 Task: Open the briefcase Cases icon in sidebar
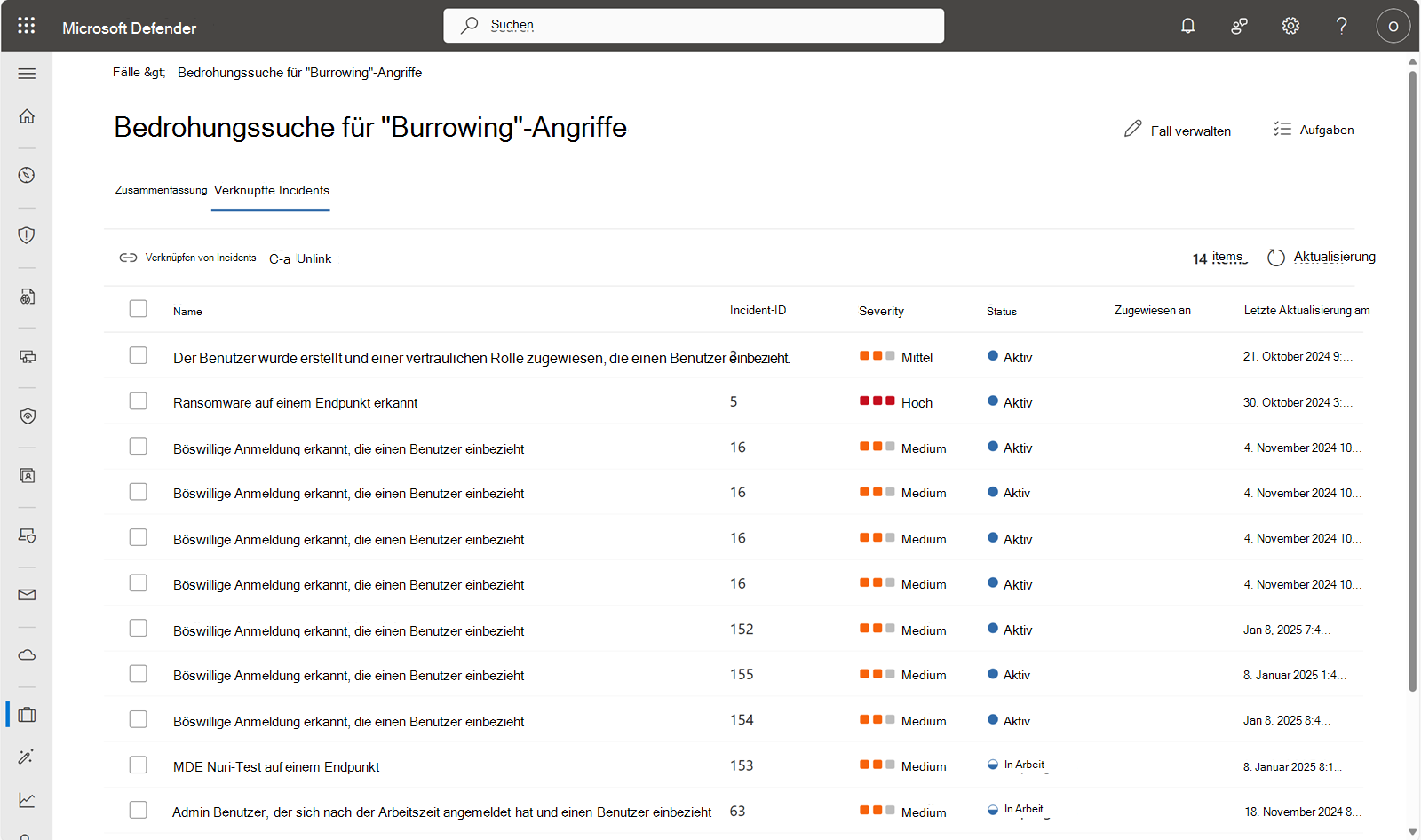point(27,715)
